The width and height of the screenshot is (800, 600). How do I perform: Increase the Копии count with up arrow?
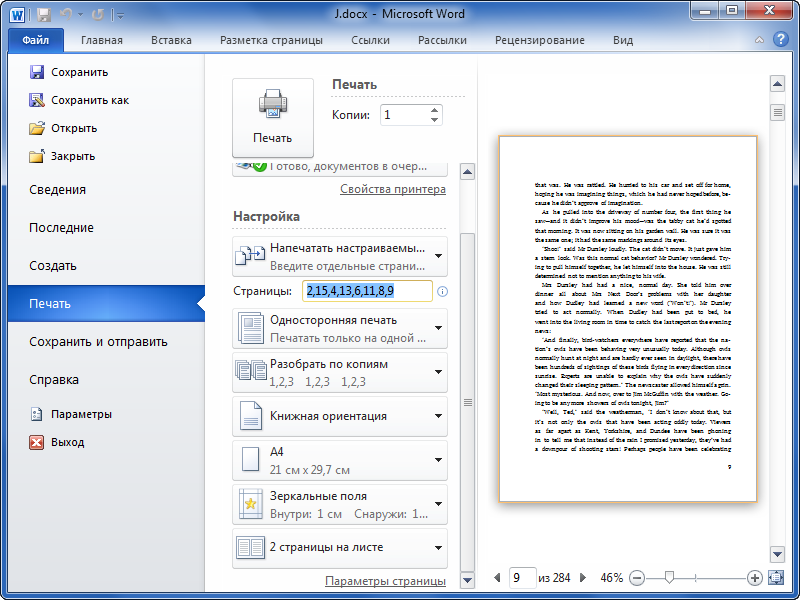point(435,110)
